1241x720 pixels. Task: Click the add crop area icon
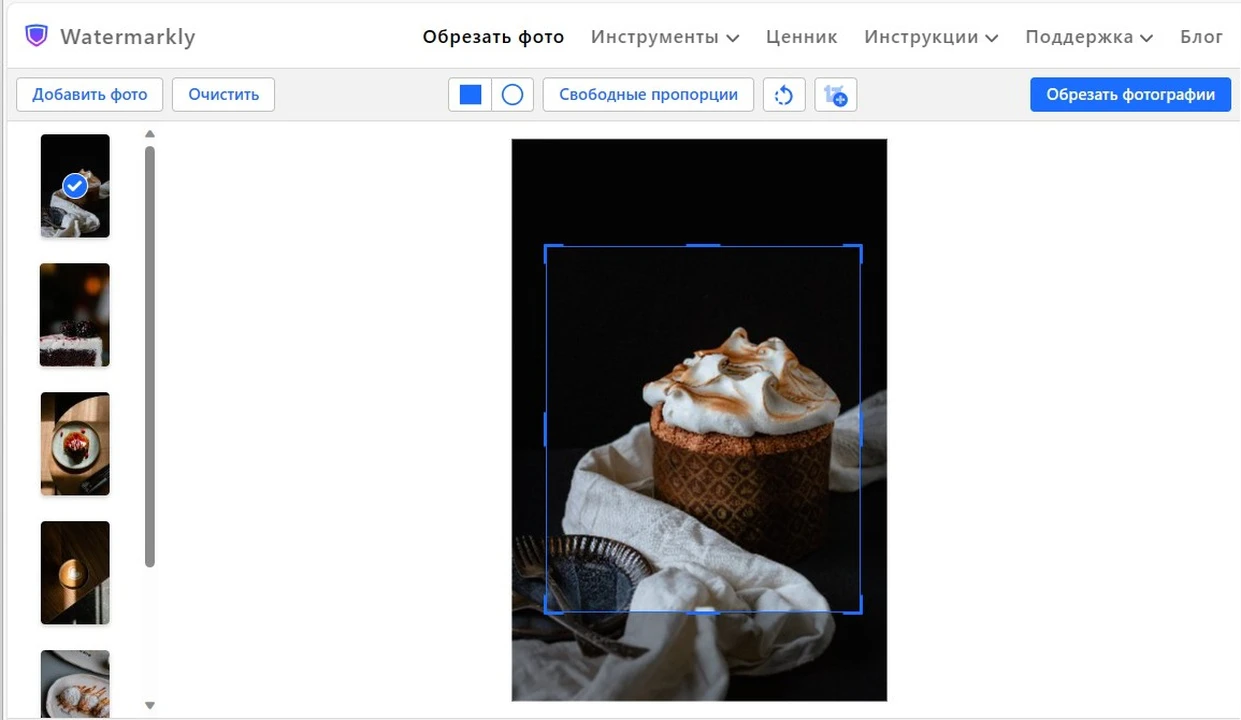pos(835,95)
